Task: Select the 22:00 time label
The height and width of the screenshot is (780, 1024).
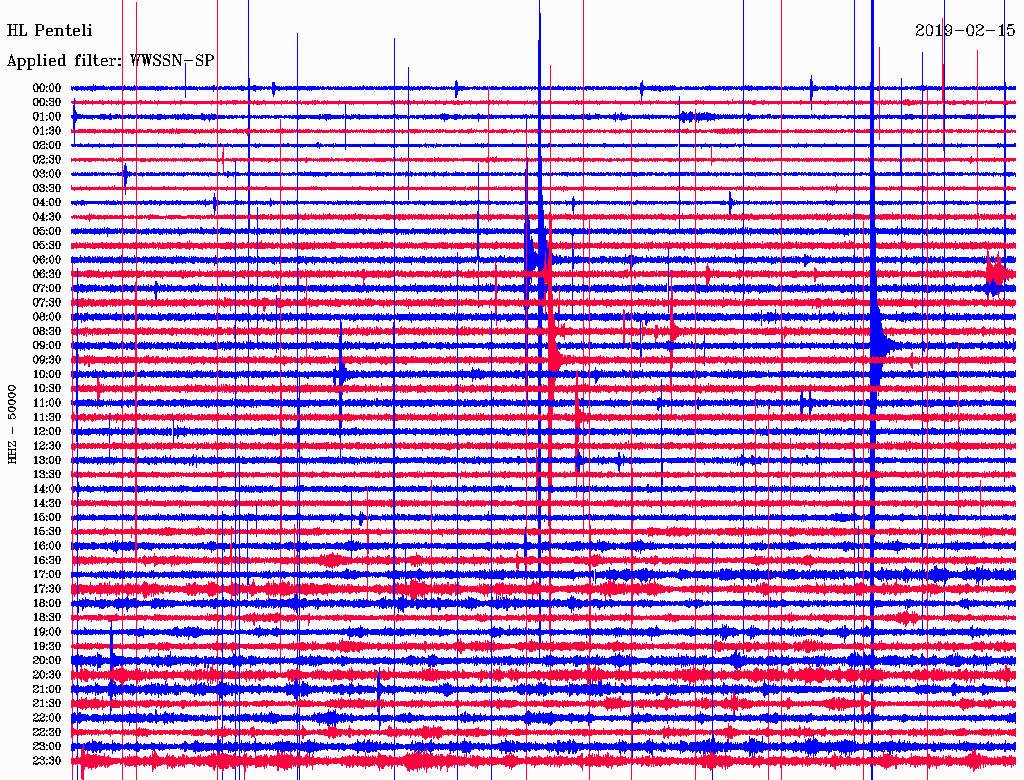Action: [x=47, y=718]
